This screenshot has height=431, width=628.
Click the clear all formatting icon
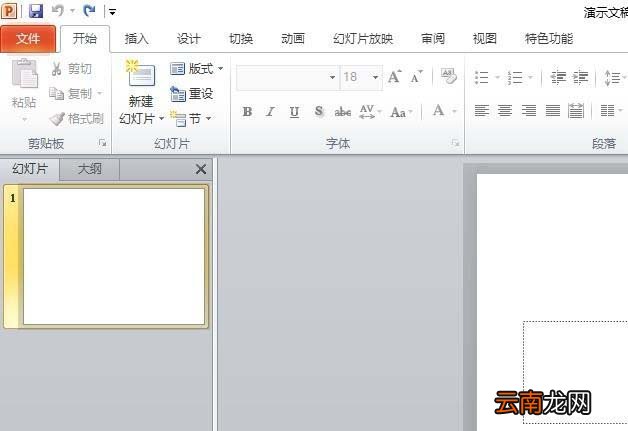(449, 76)
